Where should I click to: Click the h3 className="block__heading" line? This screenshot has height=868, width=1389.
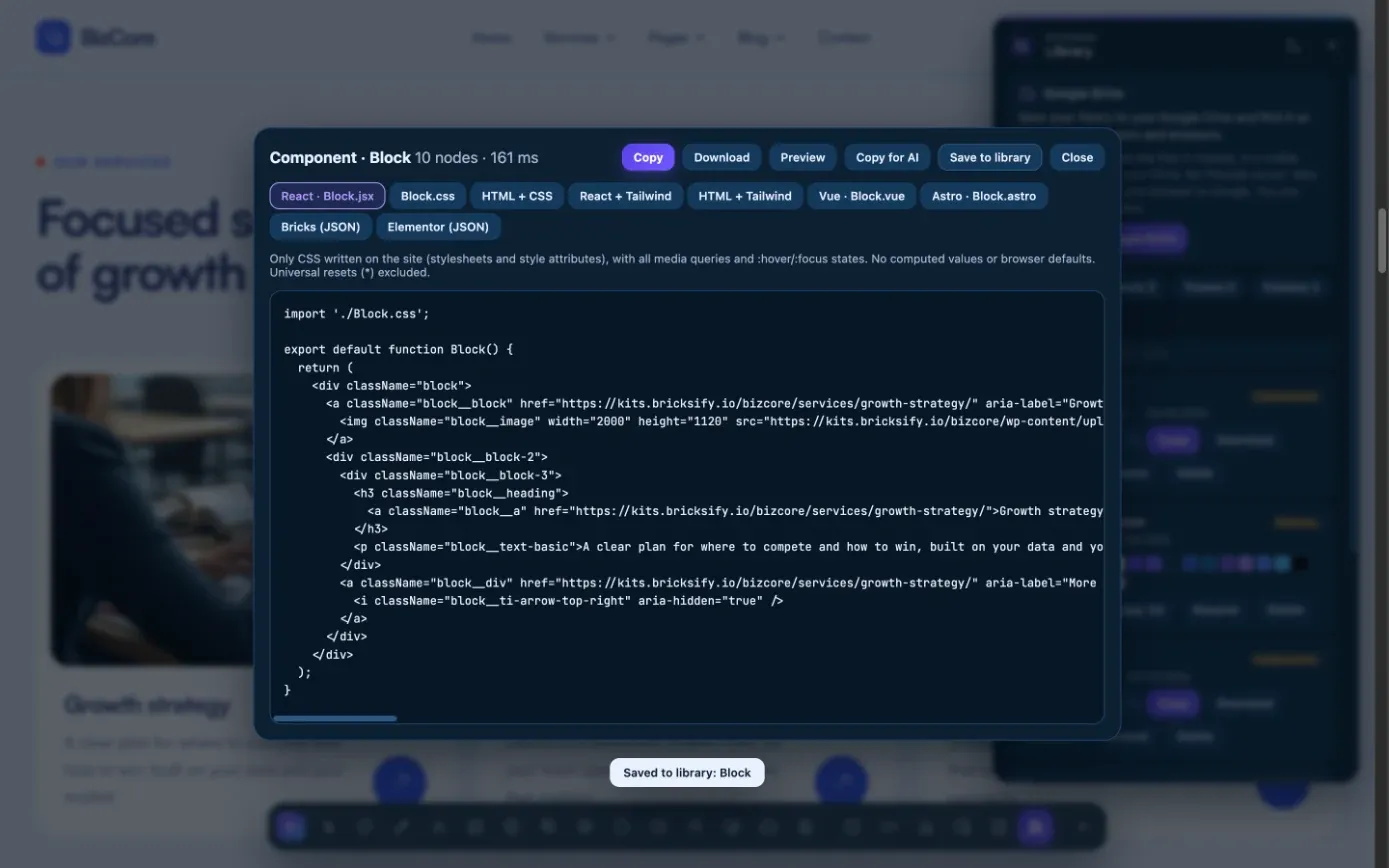461,493
